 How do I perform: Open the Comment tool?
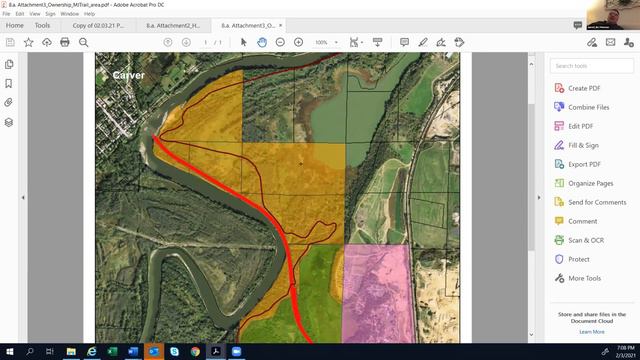click(x=576, y=221)
